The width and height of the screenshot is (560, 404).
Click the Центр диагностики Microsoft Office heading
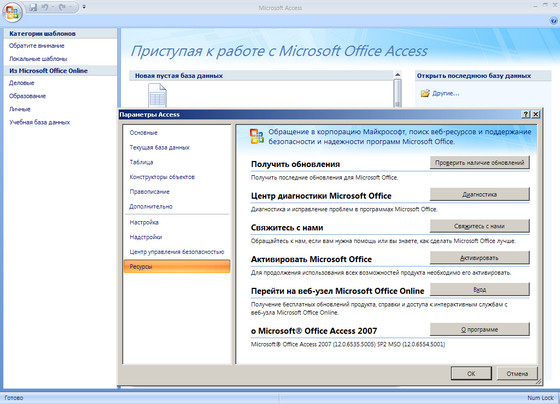pyautogui.click(x=321, y=196)
